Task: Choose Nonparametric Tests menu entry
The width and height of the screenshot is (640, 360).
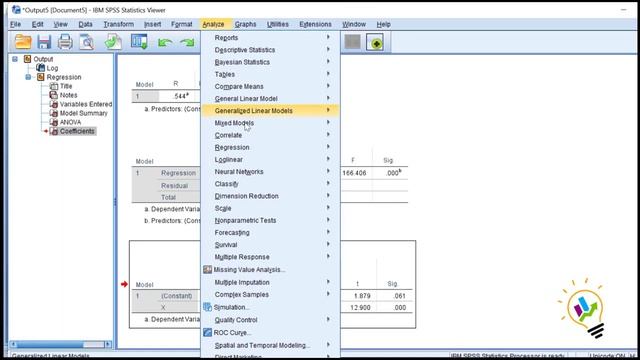Action: tap(270, 220)
